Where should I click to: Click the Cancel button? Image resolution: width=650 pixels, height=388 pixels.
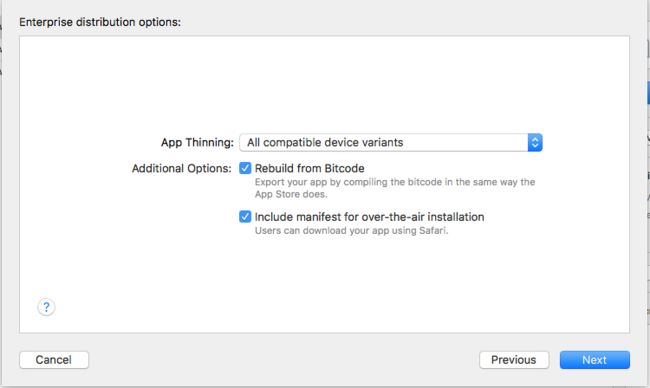[54, 360]
